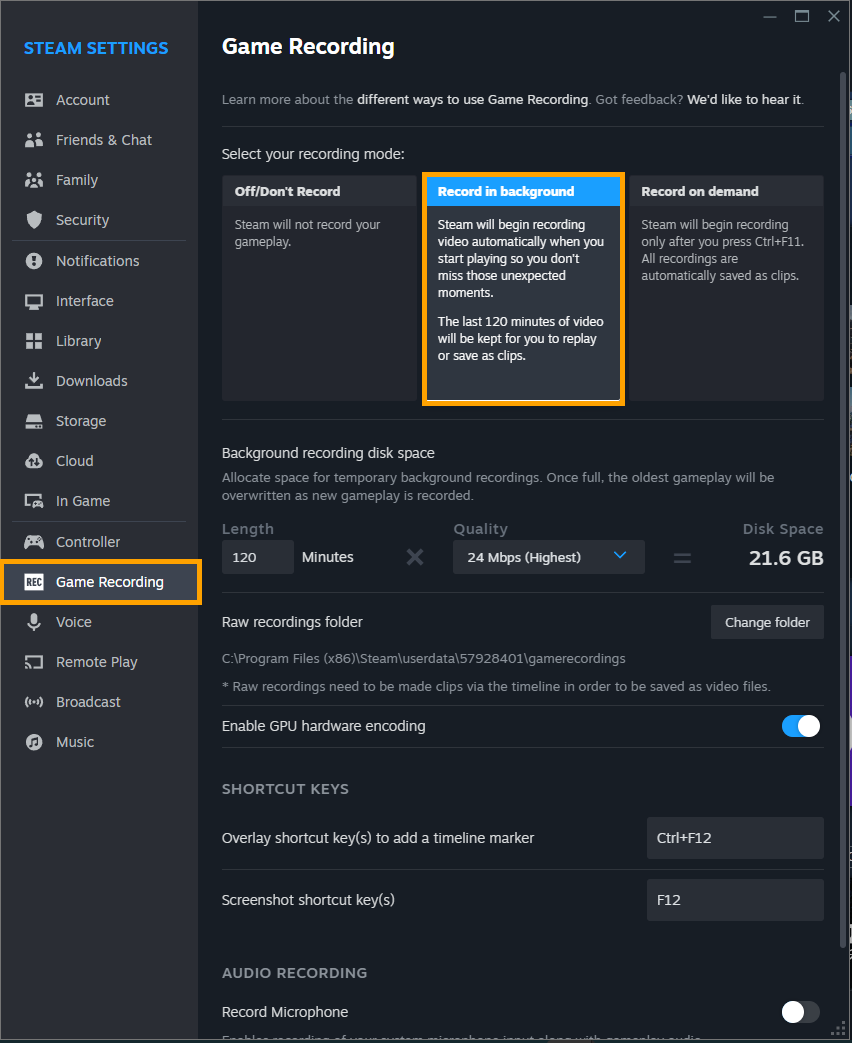Choose the Record in background mode
852x1043 pixels.
point(523,288)
